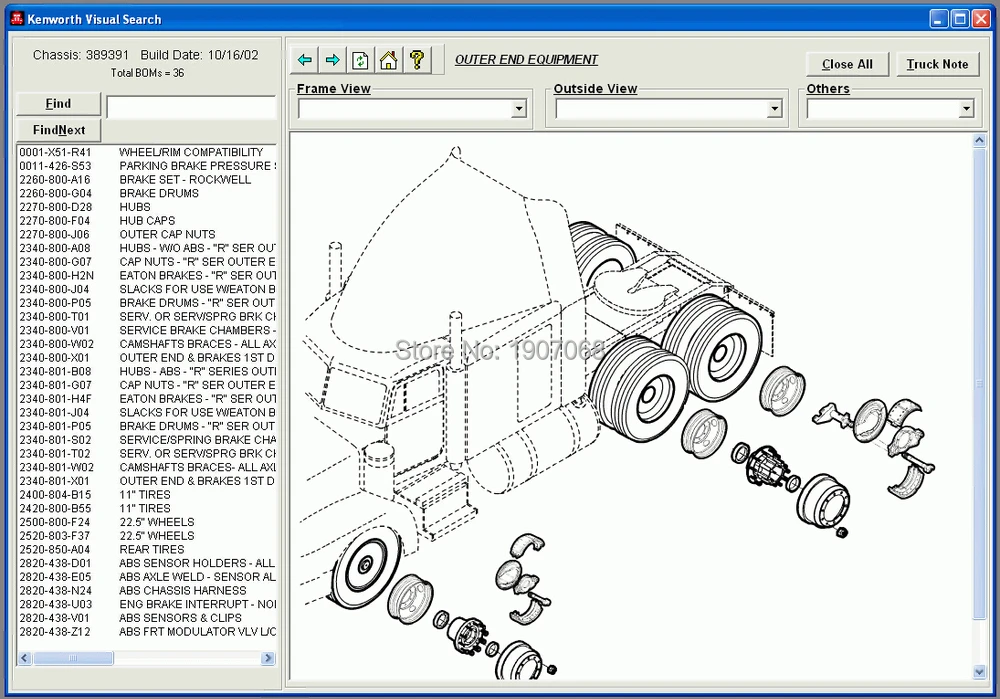Select row 0001-X51-R41 WHEEL/RIM COMPATIBILITY
Viewport: 1000px width, 699px height.
tap(147, 152)
